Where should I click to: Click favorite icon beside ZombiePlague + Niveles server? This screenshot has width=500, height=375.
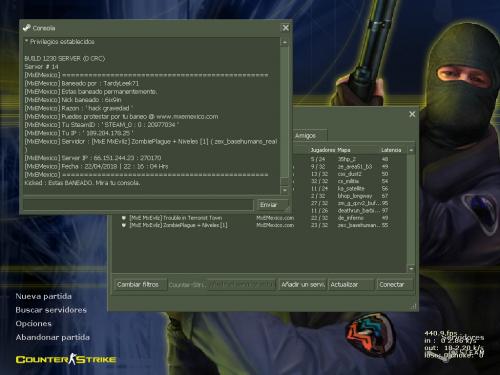[124, 225]
